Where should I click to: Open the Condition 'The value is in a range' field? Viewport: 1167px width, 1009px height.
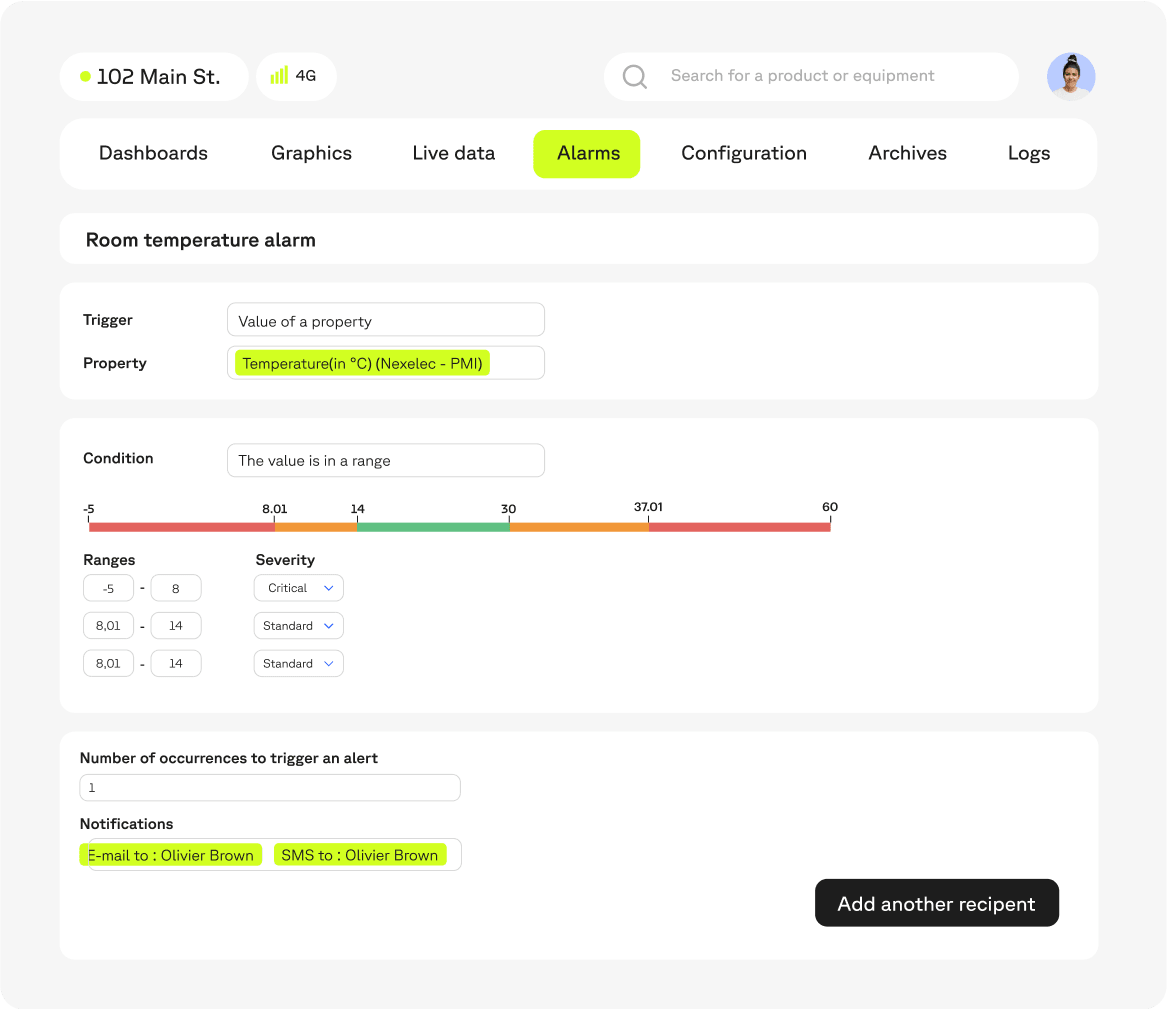[x=385, y=461]
